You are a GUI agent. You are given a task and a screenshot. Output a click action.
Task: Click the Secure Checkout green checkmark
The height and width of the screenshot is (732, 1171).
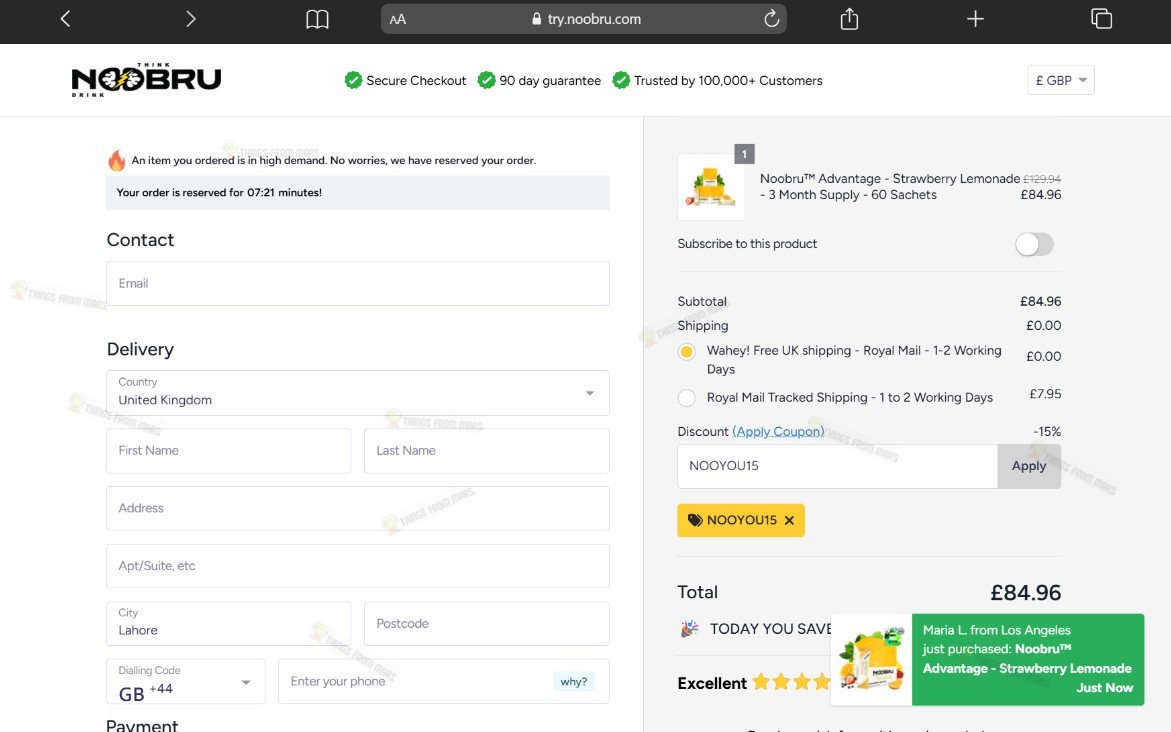tap(353, 80)
